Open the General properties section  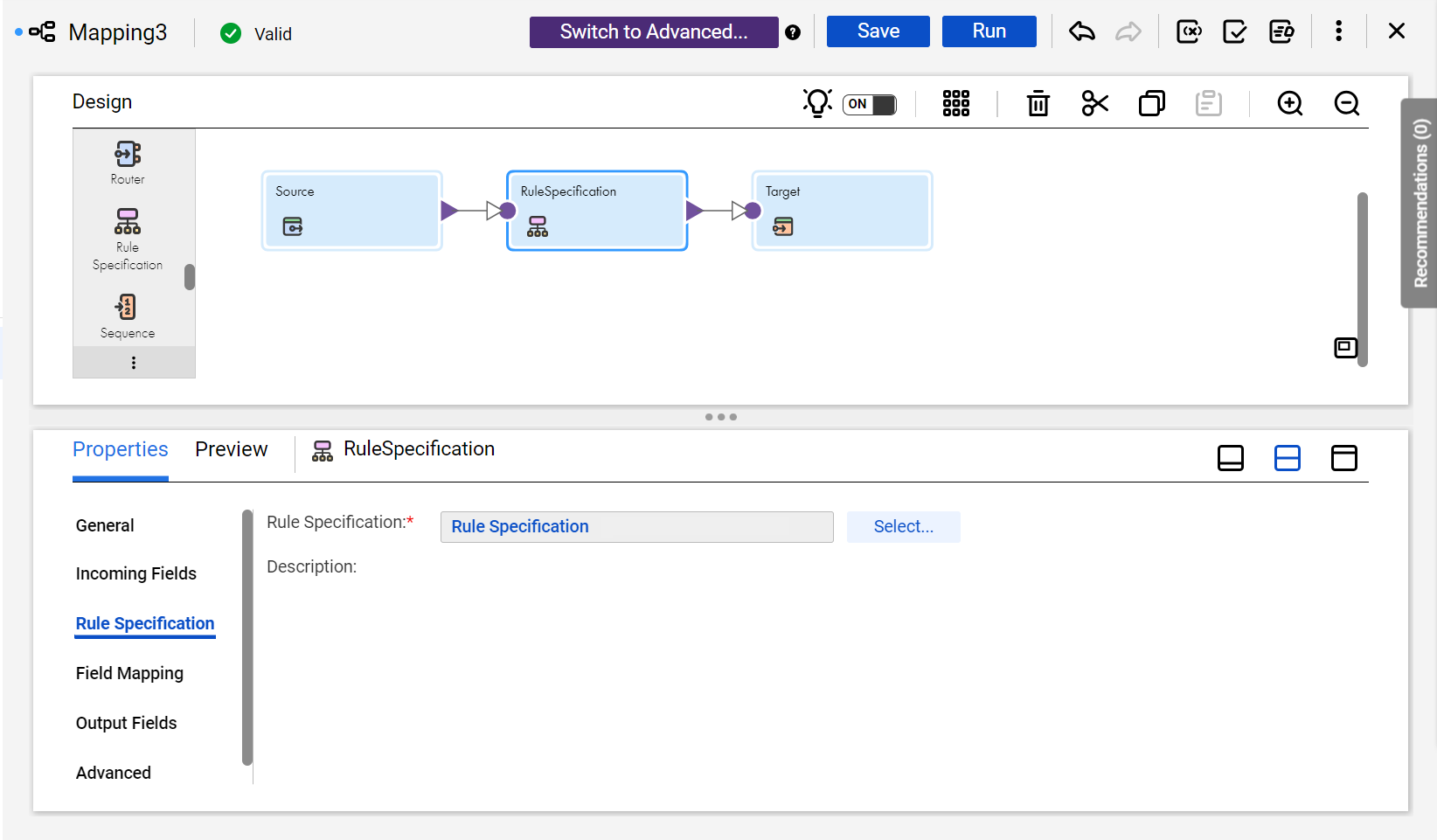[105, 525]
